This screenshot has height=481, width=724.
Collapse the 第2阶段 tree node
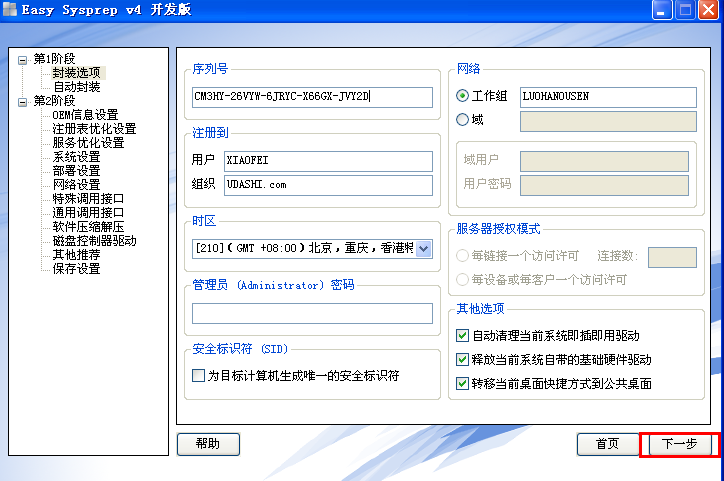(x=23, y=101)
